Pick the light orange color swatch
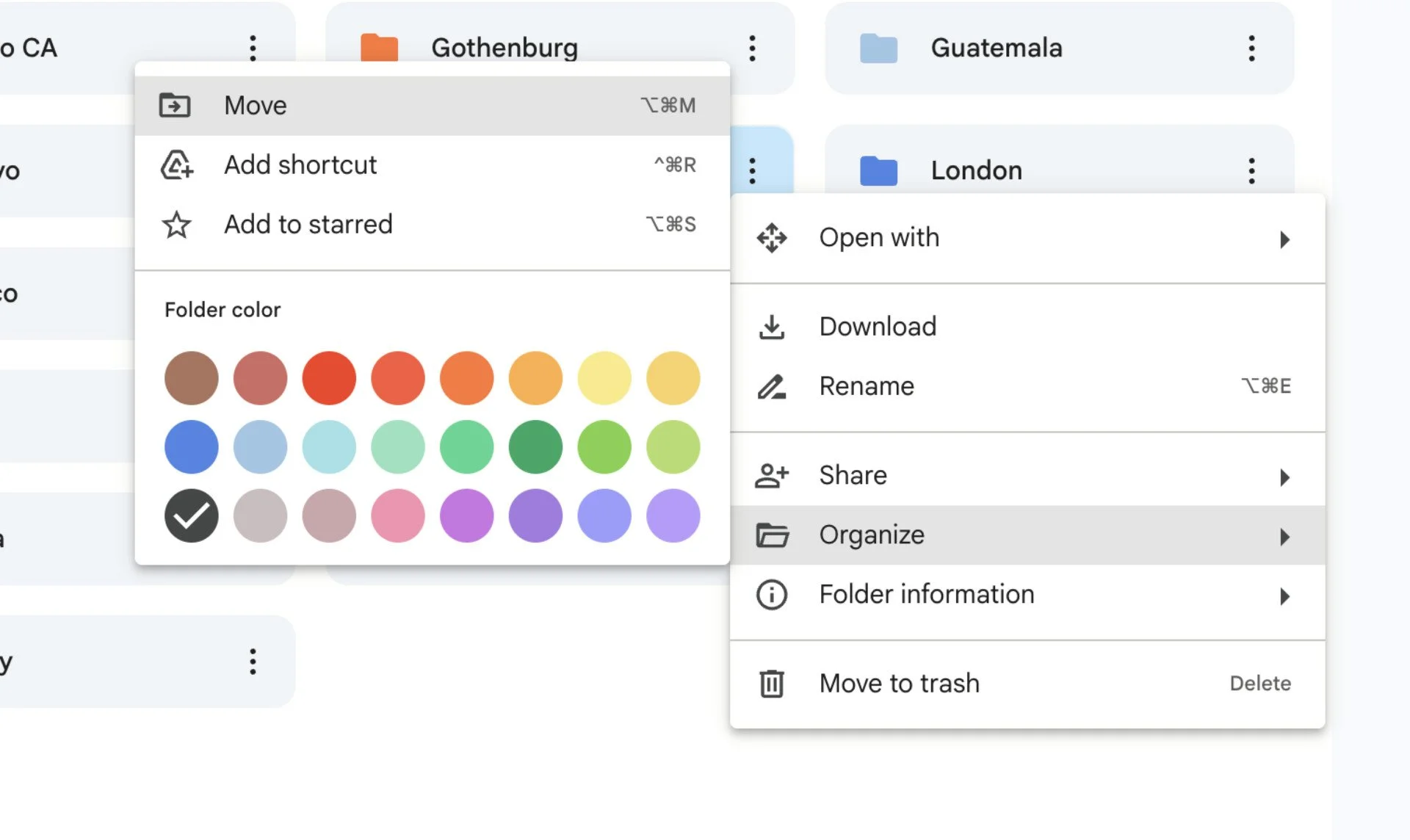This screenshot has width=1410, height=840. pyautogui.click(x=535, y=378)
